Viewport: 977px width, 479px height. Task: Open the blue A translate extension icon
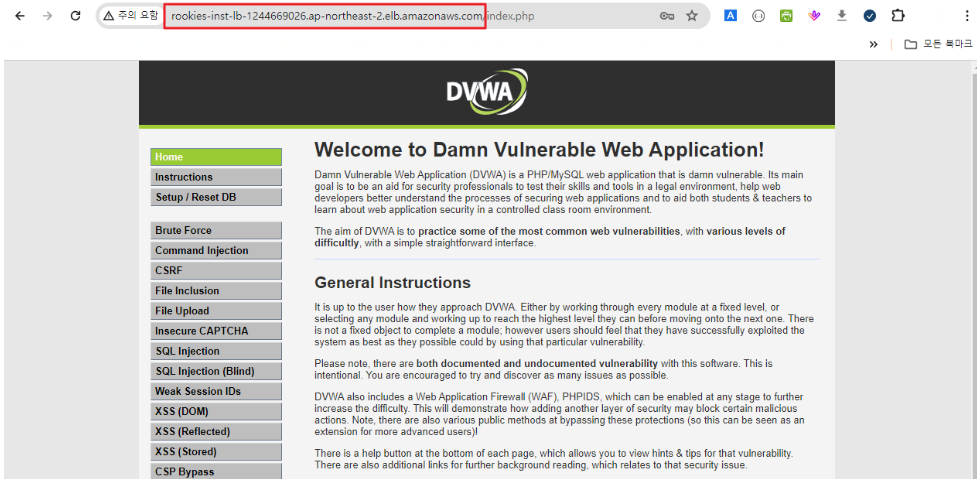tap(730, 16)
